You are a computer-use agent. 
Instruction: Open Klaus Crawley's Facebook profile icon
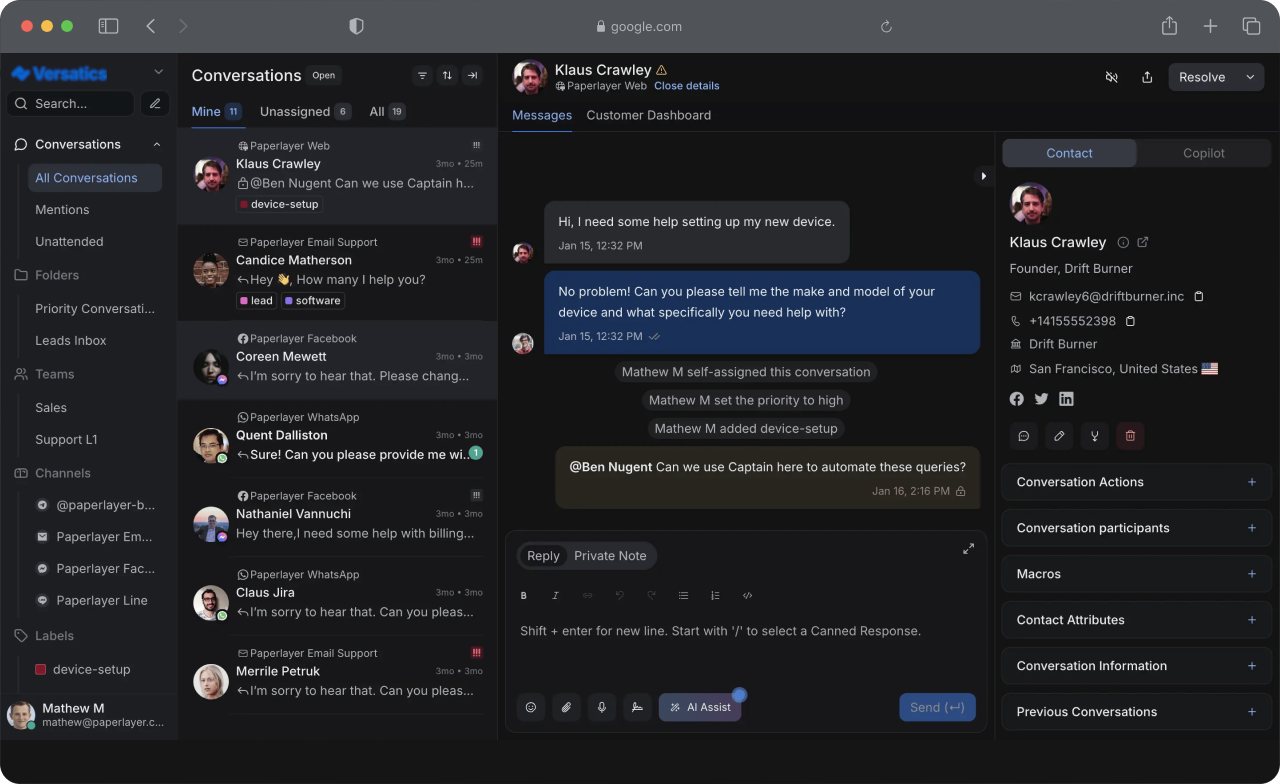(x=1017, y=398)
